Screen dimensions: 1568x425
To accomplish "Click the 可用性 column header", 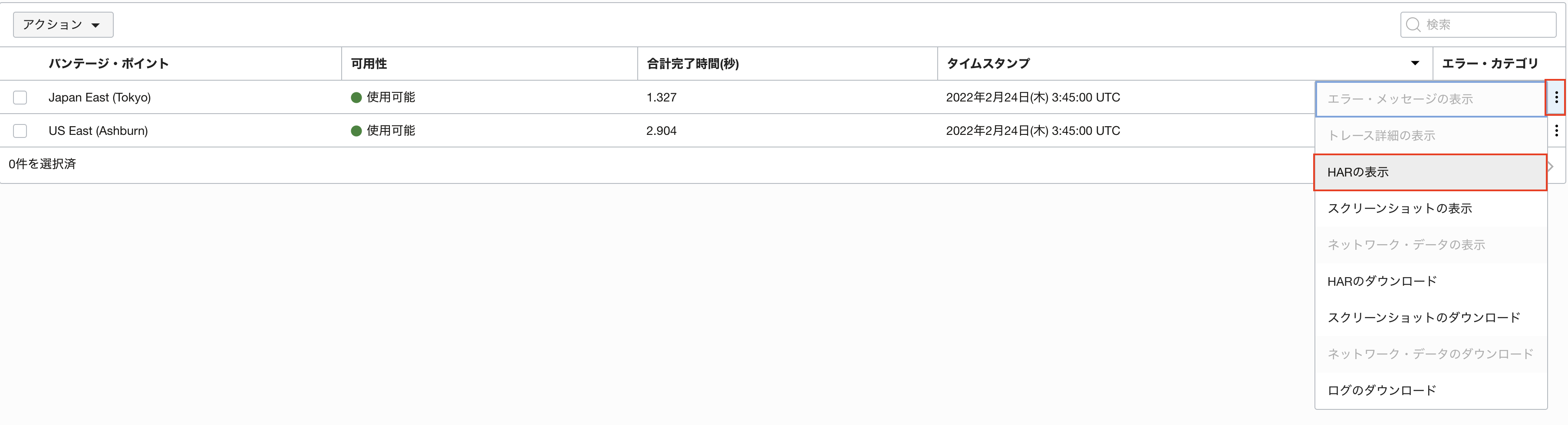I will 369,64.
